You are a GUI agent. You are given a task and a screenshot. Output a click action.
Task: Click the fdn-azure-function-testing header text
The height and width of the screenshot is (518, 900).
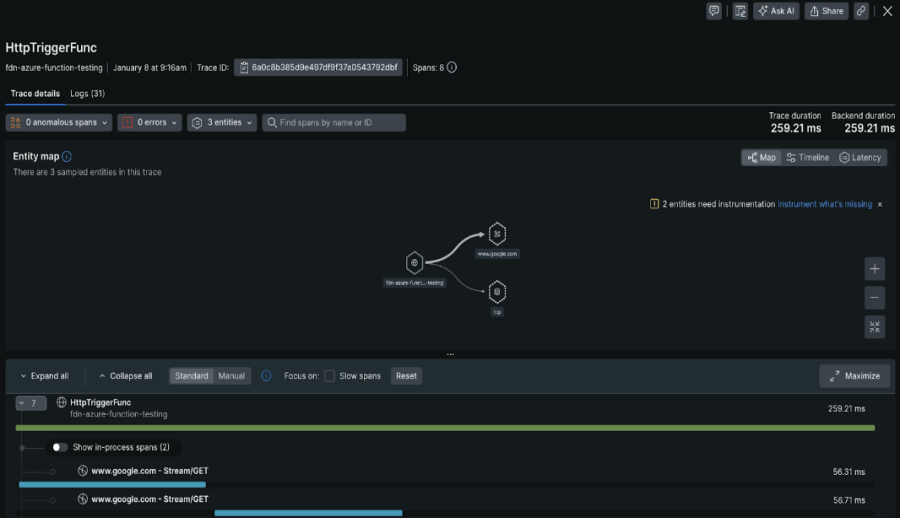coord(54,68)
